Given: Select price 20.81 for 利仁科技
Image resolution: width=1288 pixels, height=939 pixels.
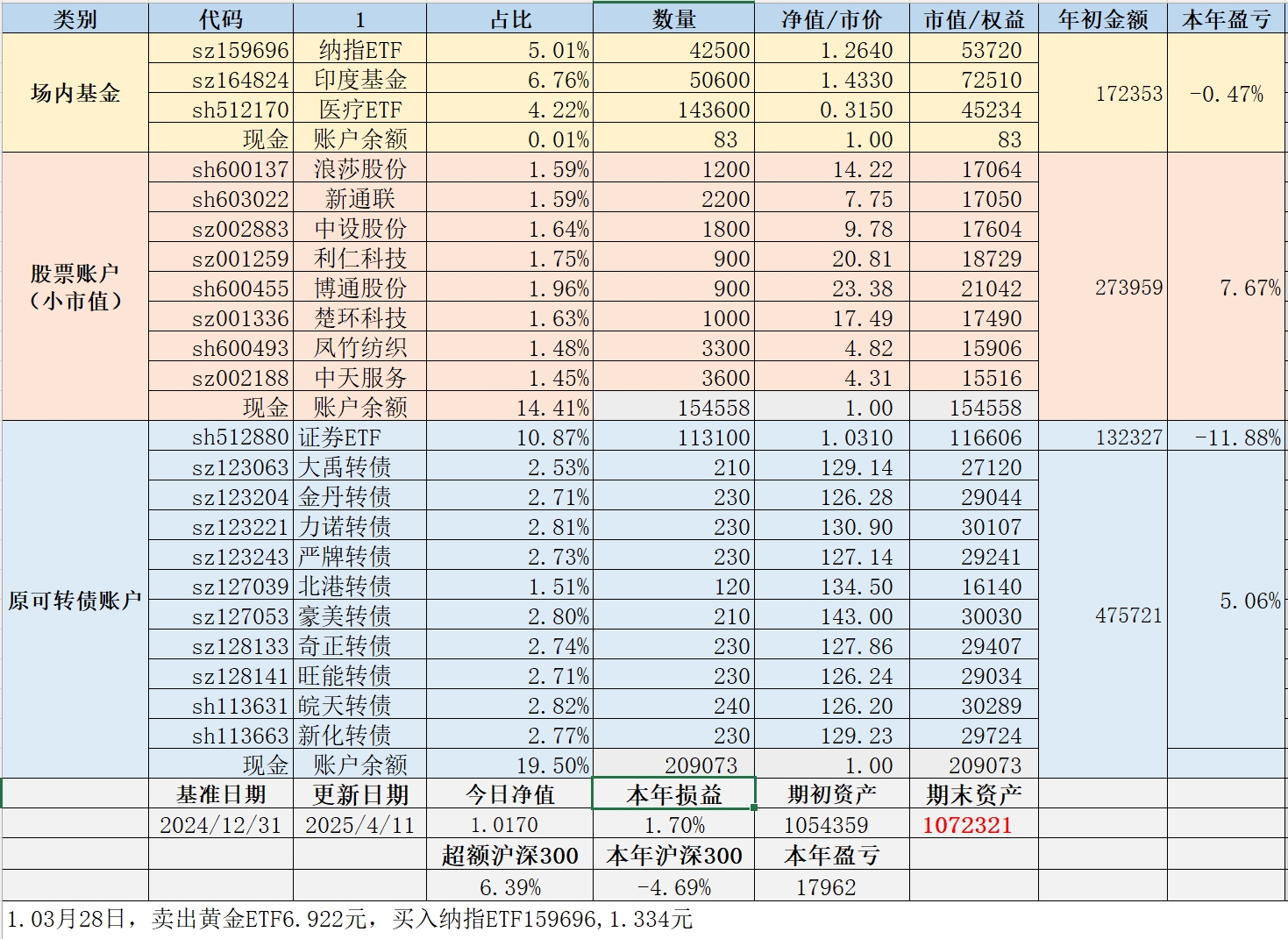Looking at the screenshot, I should tap(832, 258).
